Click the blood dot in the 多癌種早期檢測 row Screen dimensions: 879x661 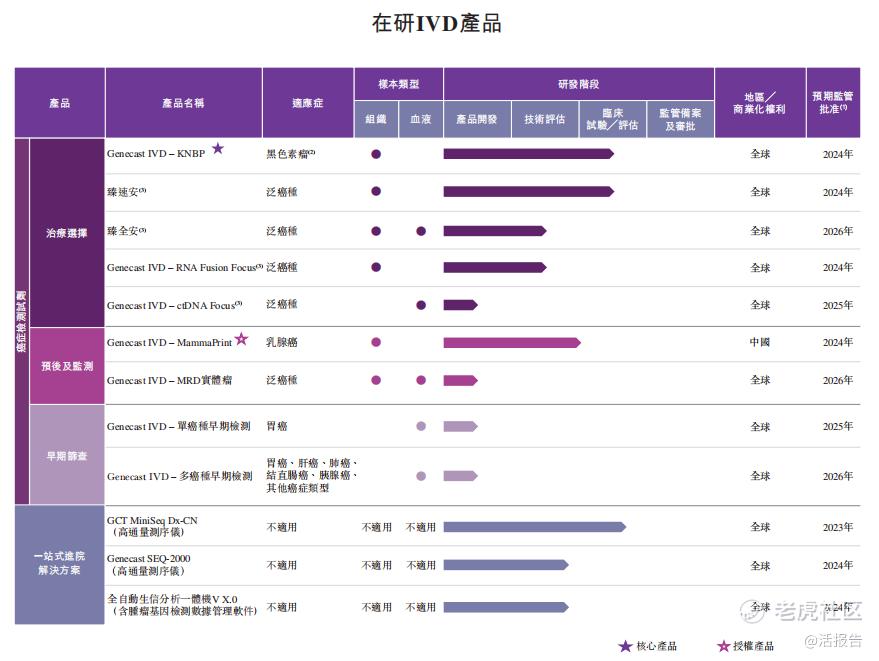421,476
